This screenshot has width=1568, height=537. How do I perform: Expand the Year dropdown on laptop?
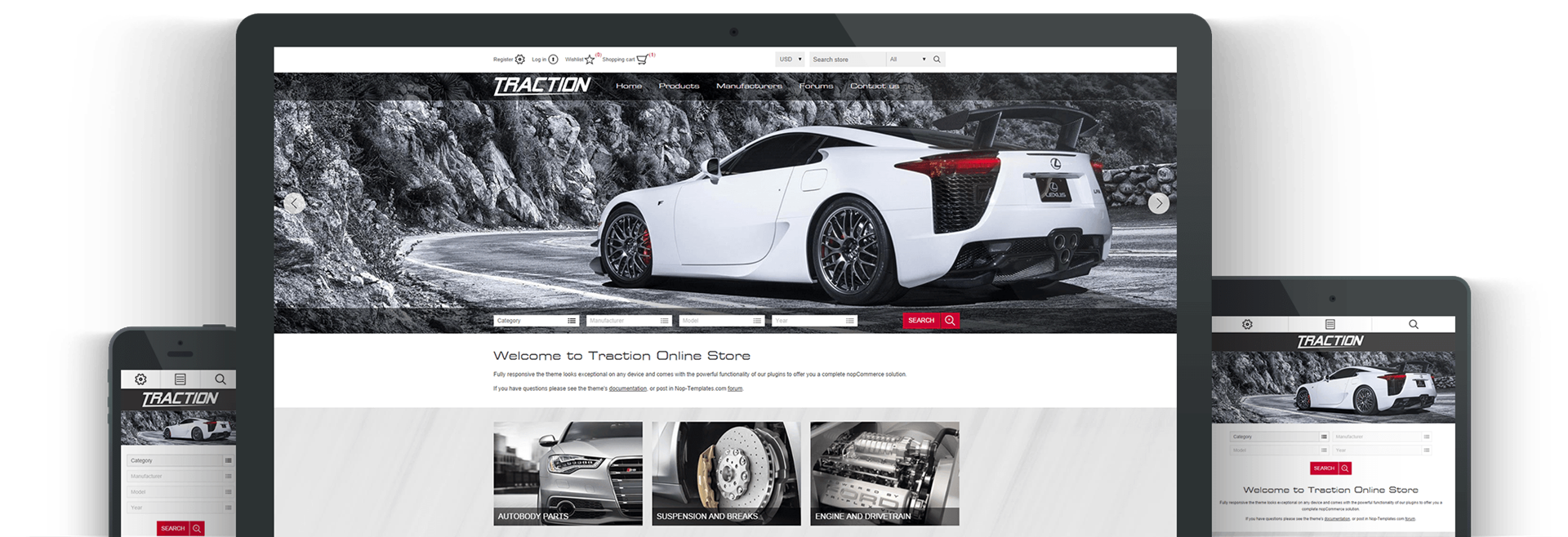tap(814, 321)
